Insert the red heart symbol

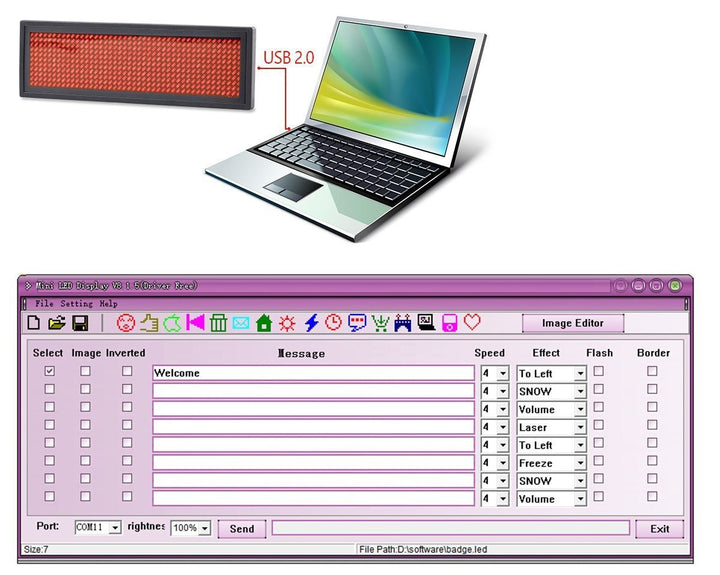[473, 322]
